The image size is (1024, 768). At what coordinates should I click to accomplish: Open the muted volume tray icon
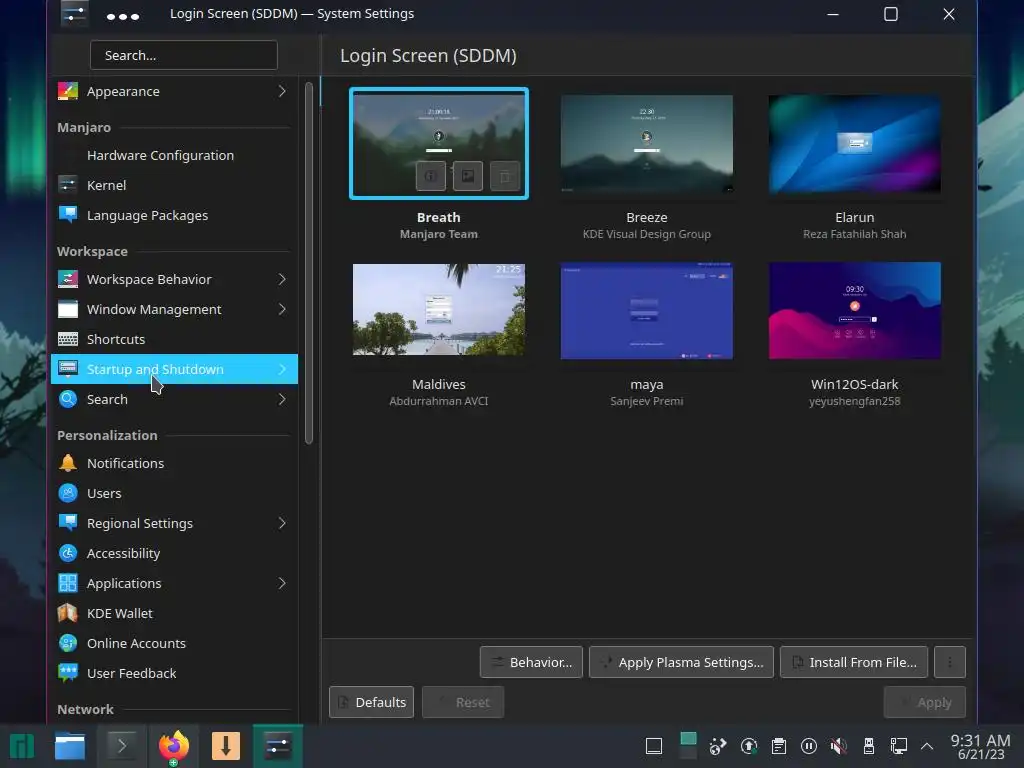(x=839, y=746)
